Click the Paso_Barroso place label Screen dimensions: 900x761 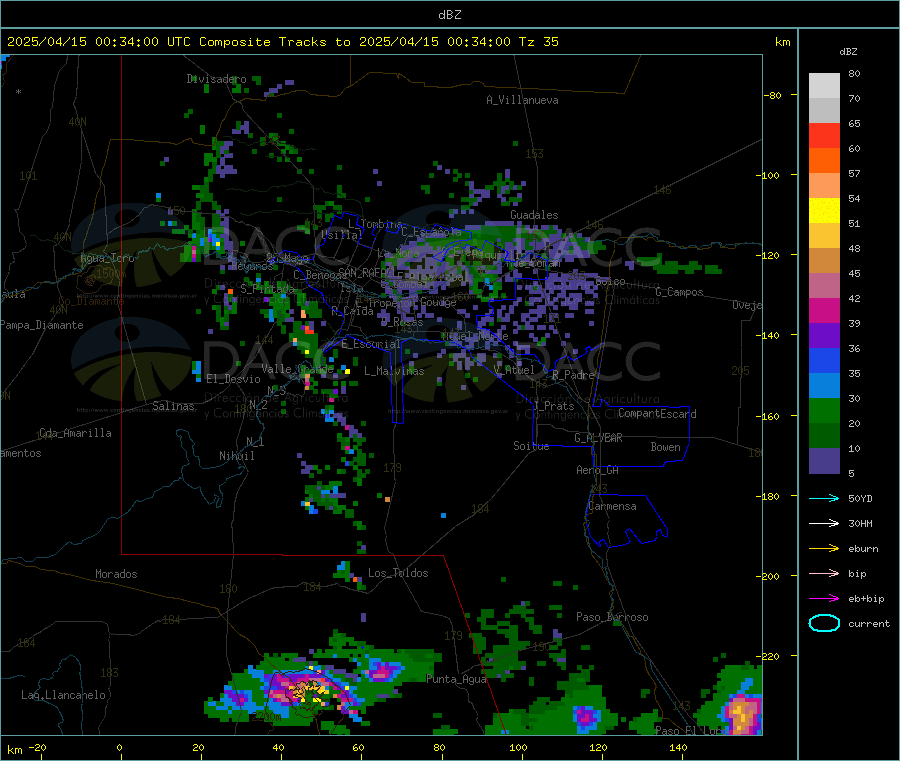[612, 617]
